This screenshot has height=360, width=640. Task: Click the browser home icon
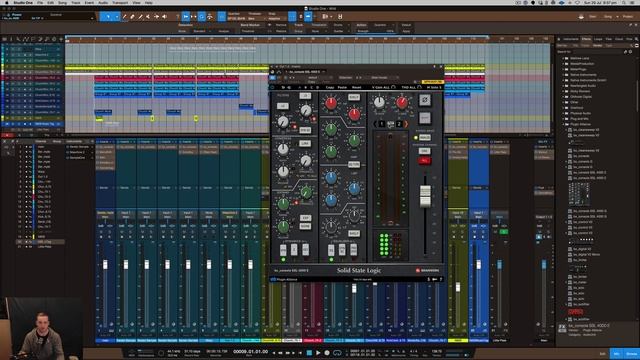coord(559,39)
